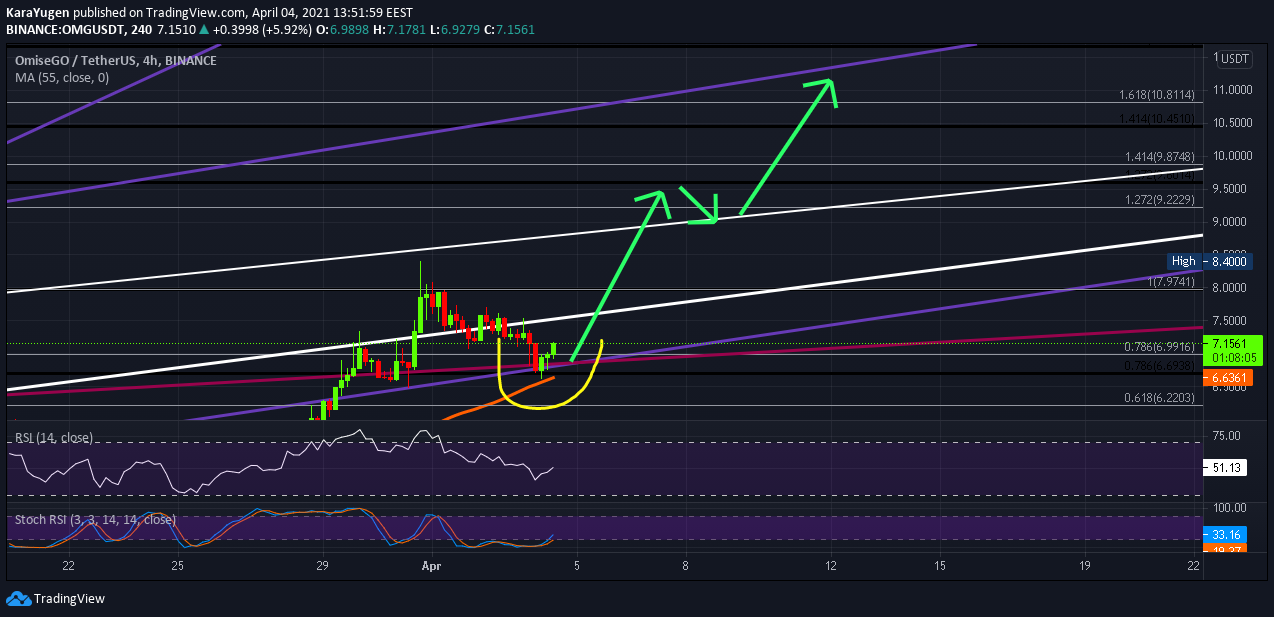Select the OmiseGO / TetherUS chart title

point(115,60)
